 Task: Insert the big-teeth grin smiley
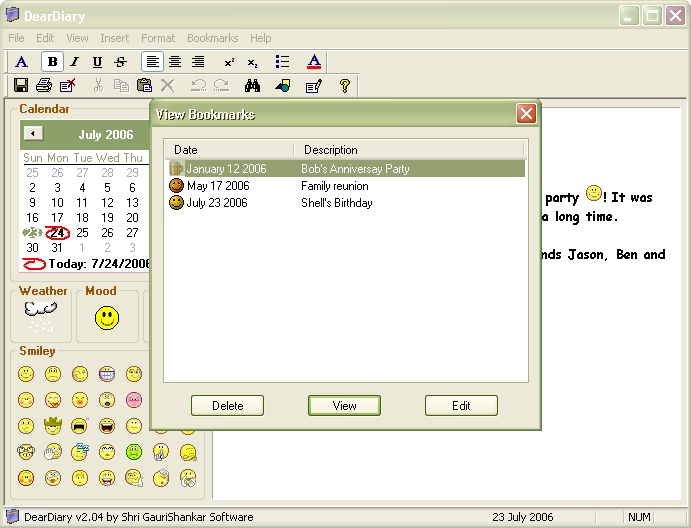coord(107,374)
